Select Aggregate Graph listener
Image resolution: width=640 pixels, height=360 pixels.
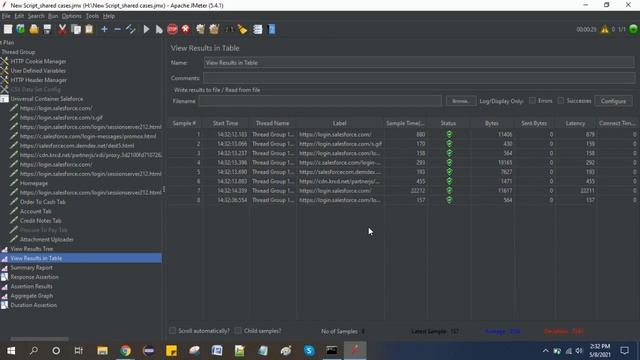pos(32,296)
